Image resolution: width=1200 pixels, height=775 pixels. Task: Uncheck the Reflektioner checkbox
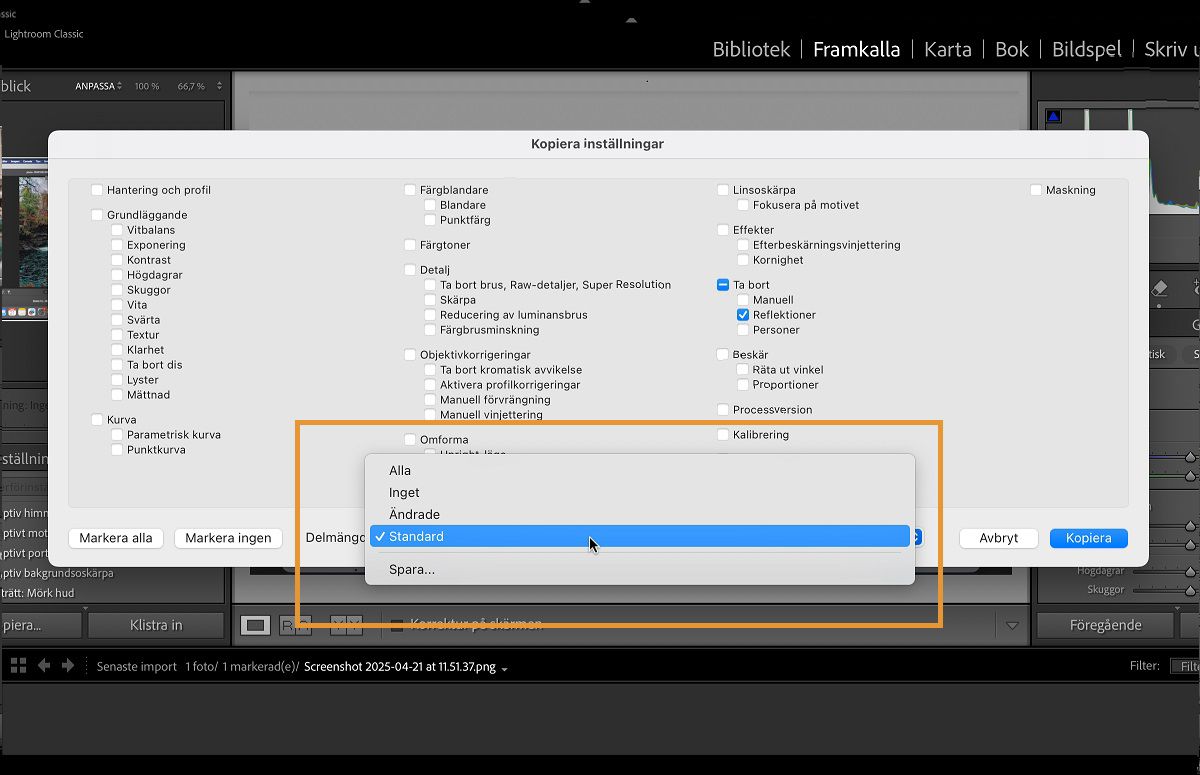click(x=743, y=314)
